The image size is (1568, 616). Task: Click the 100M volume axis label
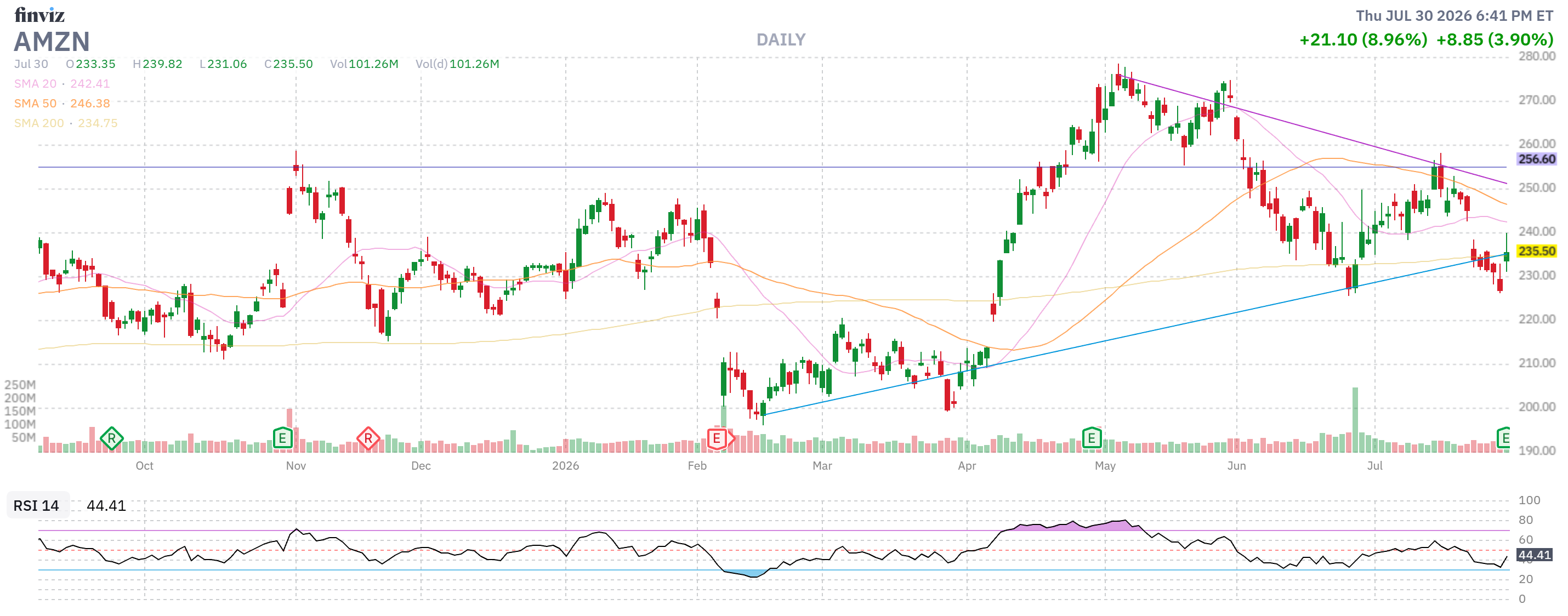pyautogui.click(x=20, y=424)
